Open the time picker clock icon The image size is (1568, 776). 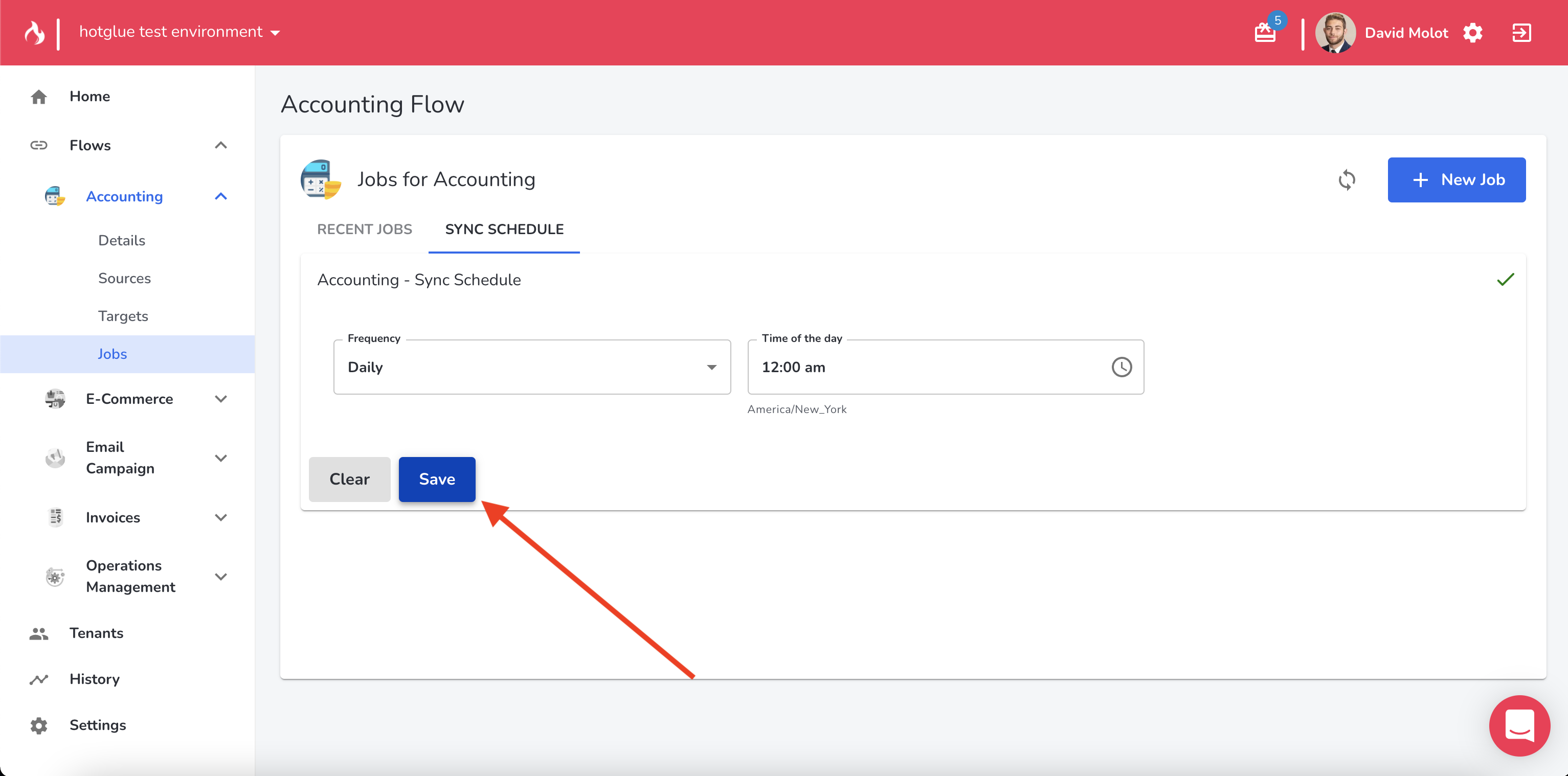click(1121, 367)
